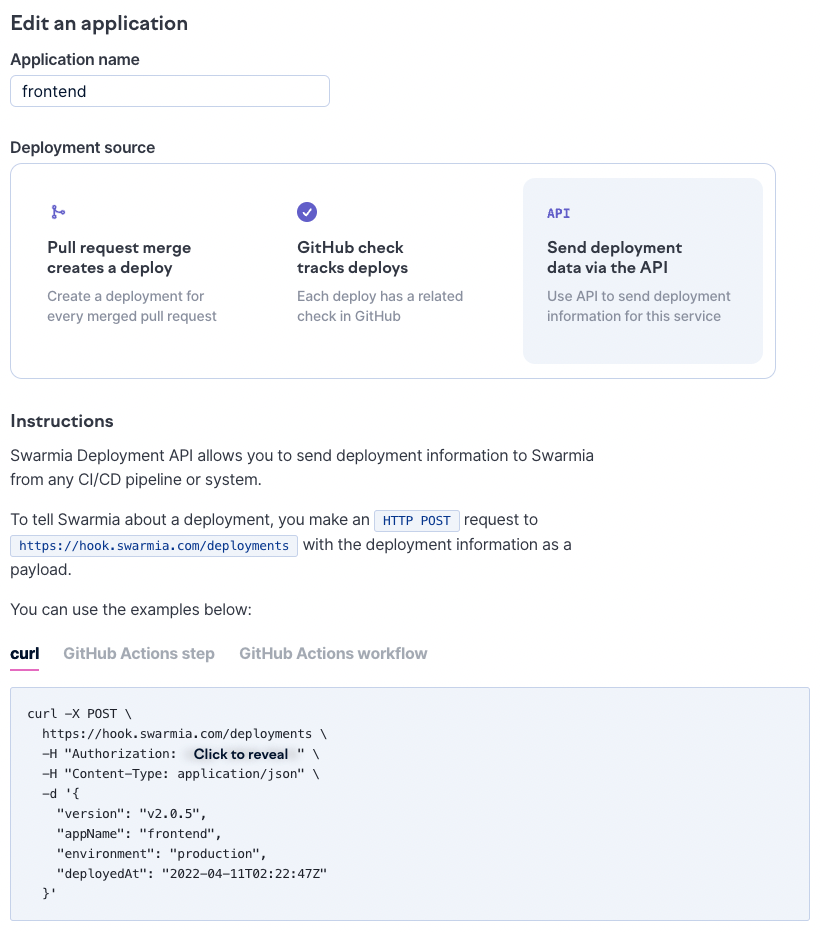Click the GitHub check purple checkmark icon

(307, 212)
